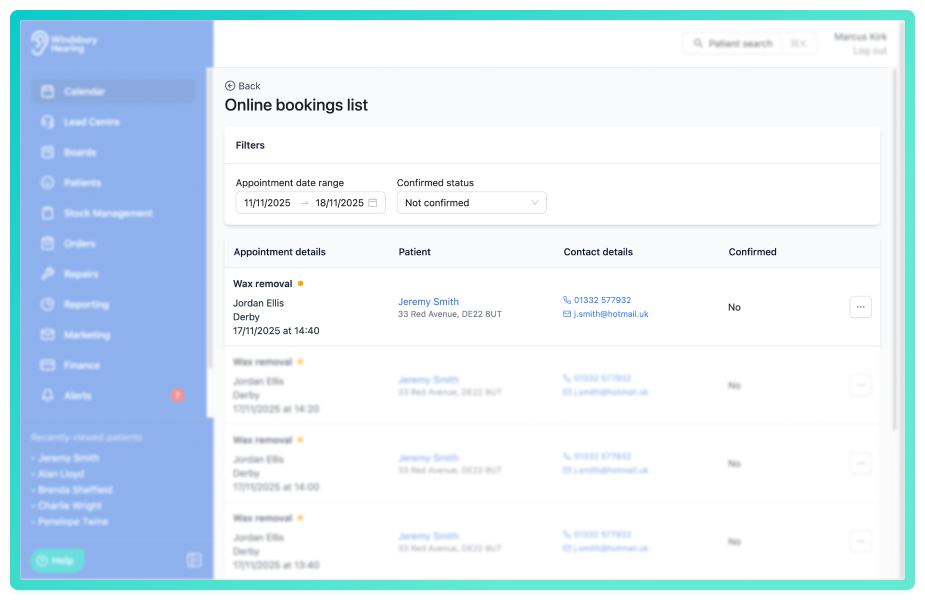Click the bell icon beside Alerts

(x=48, y=396)
